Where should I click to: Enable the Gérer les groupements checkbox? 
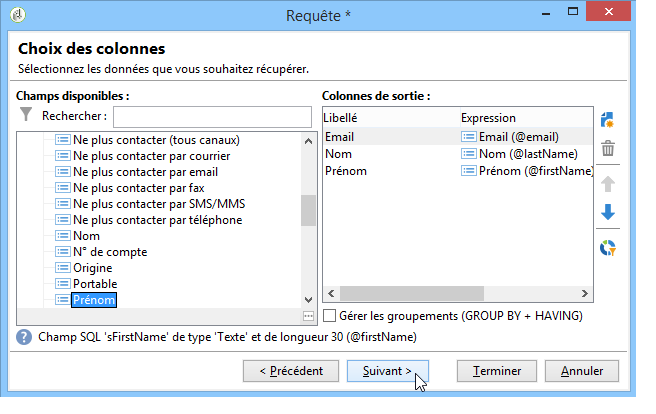pyautogui.click(x=330, y=316)
